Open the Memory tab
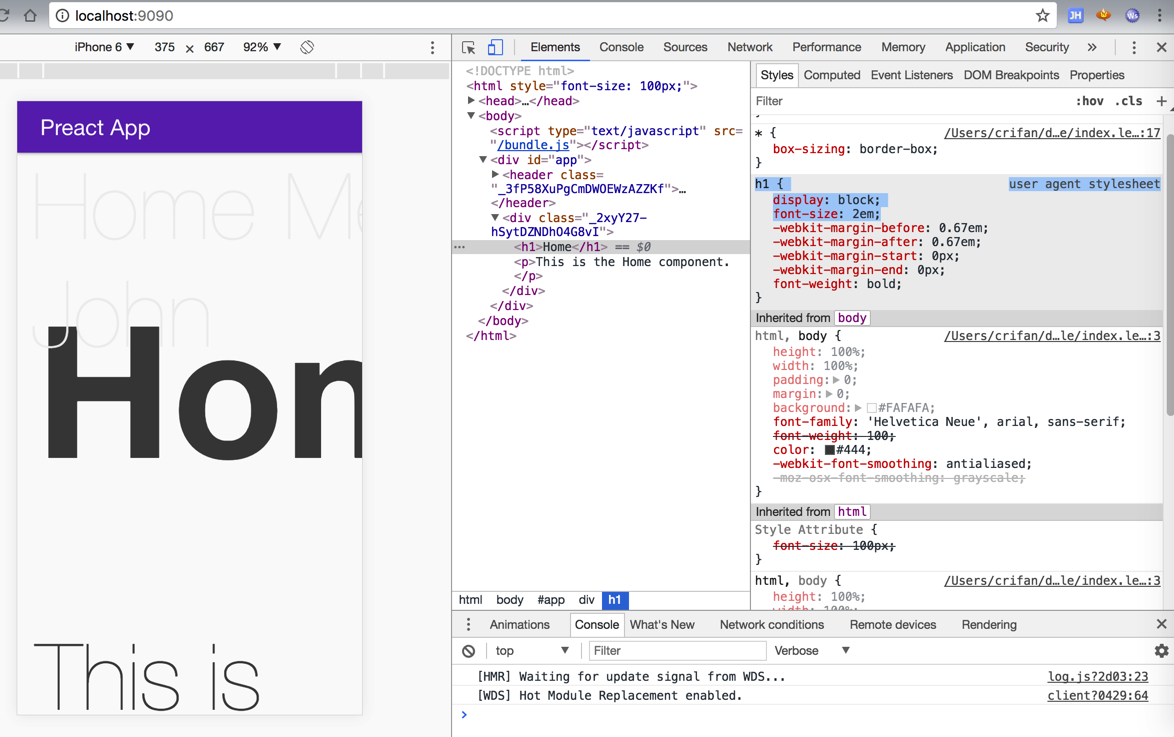Image resolution: width=1174 pixels, height=737 pixels. click(903, 47)
